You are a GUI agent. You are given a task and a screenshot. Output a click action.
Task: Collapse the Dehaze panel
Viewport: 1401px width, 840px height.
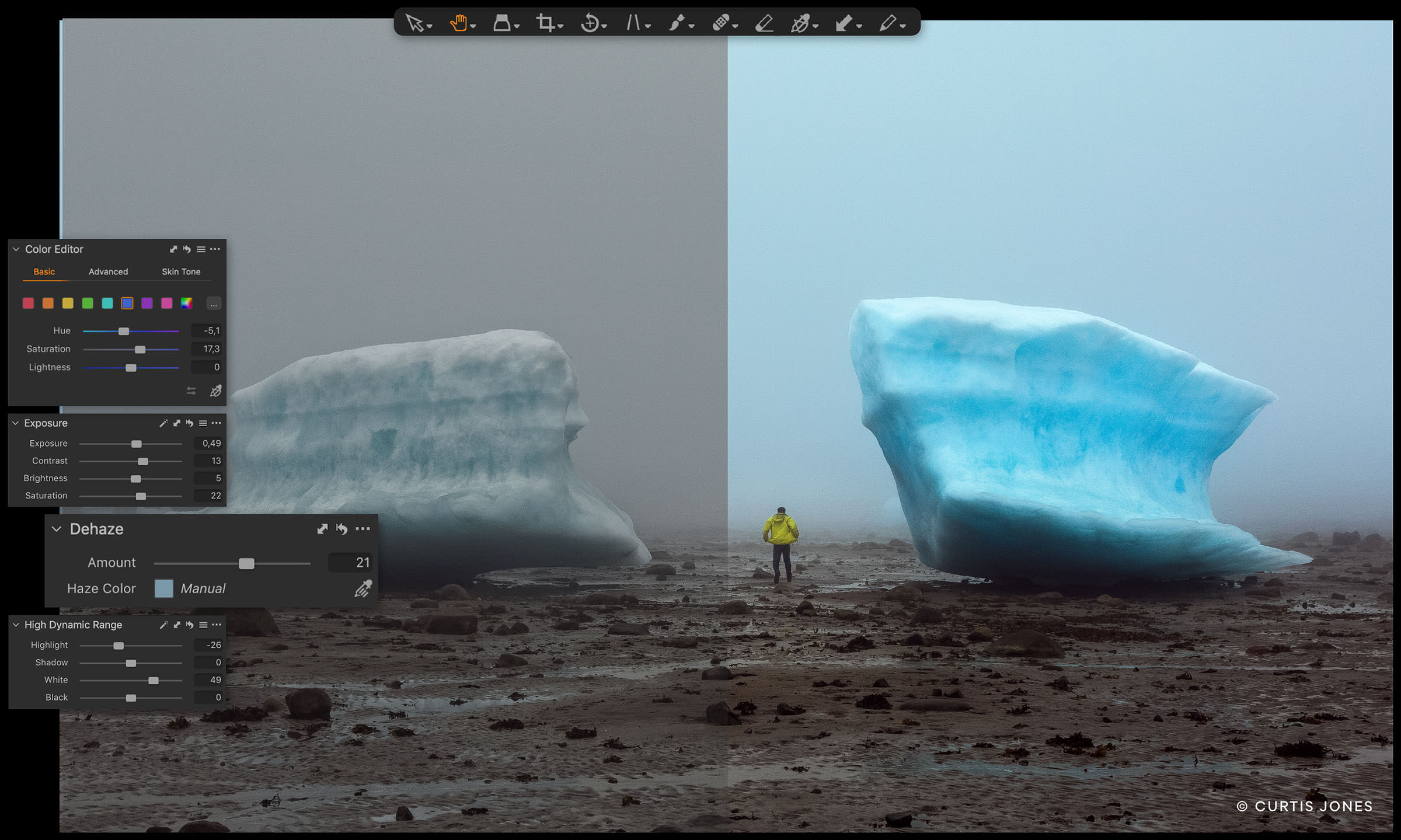[57, 529]
